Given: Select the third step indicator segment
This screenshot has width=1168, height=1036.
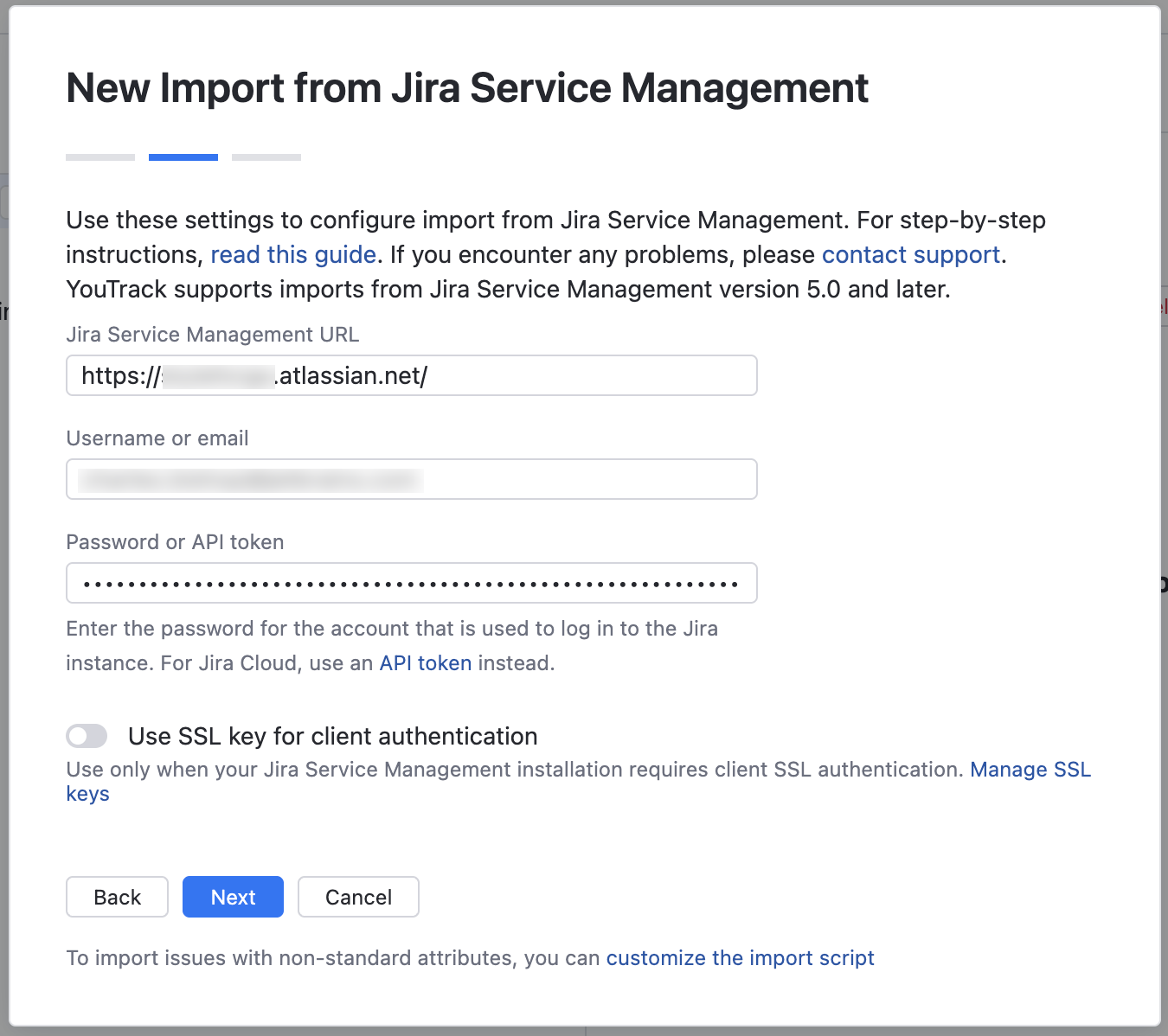Looking at the screenshot, I should pos(266,157).
